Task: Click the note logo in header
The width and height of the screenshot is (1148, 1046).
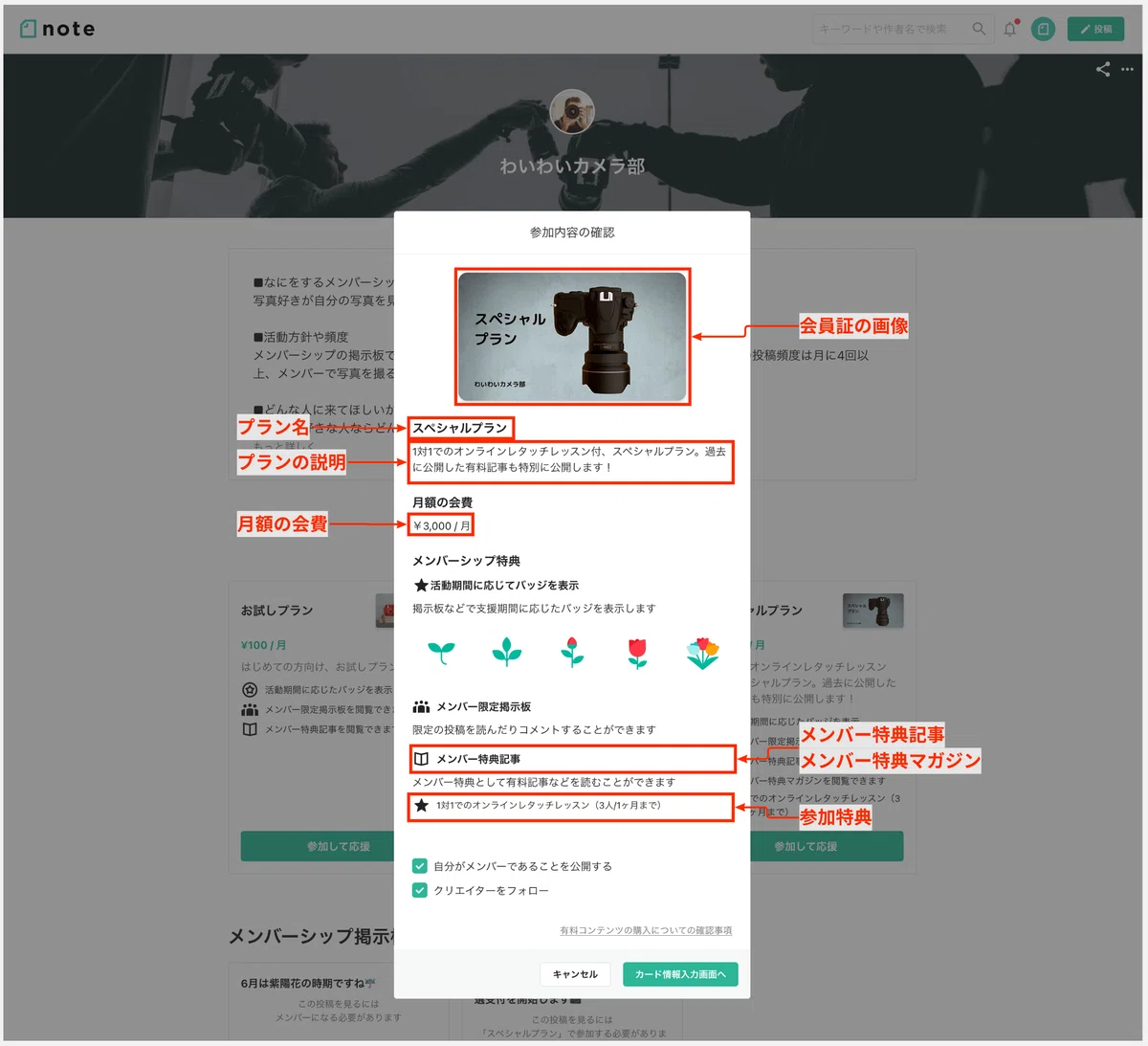Action: [57, 29]
